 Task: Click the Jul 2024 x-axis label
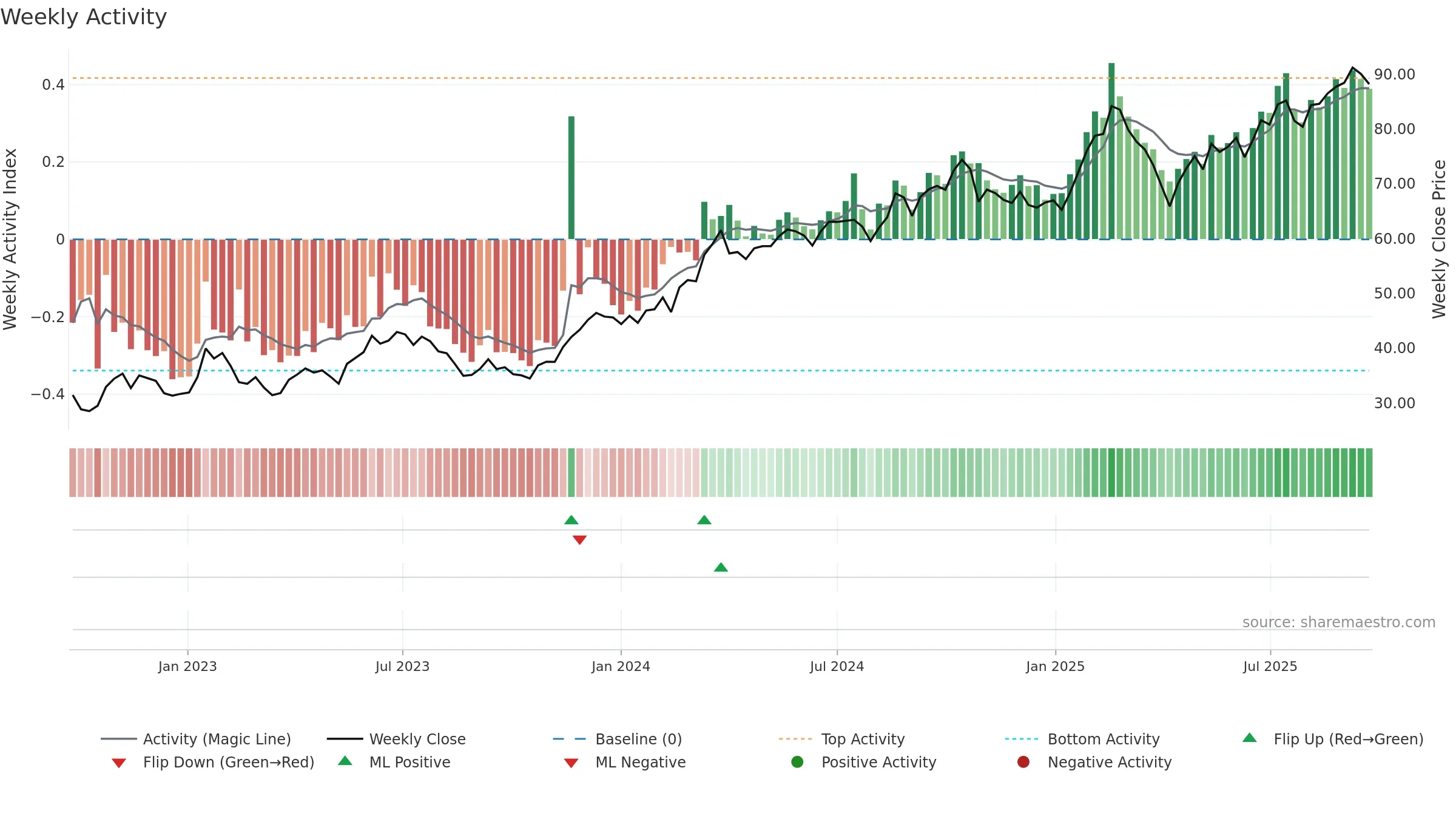837,666
